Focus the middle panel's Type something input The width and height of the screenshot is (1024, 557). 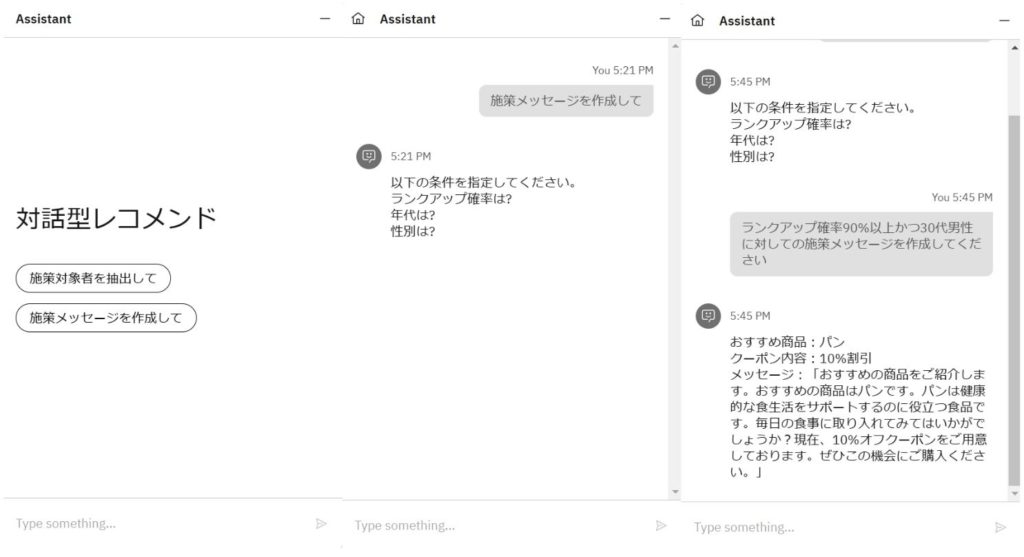tap(500, 526)
